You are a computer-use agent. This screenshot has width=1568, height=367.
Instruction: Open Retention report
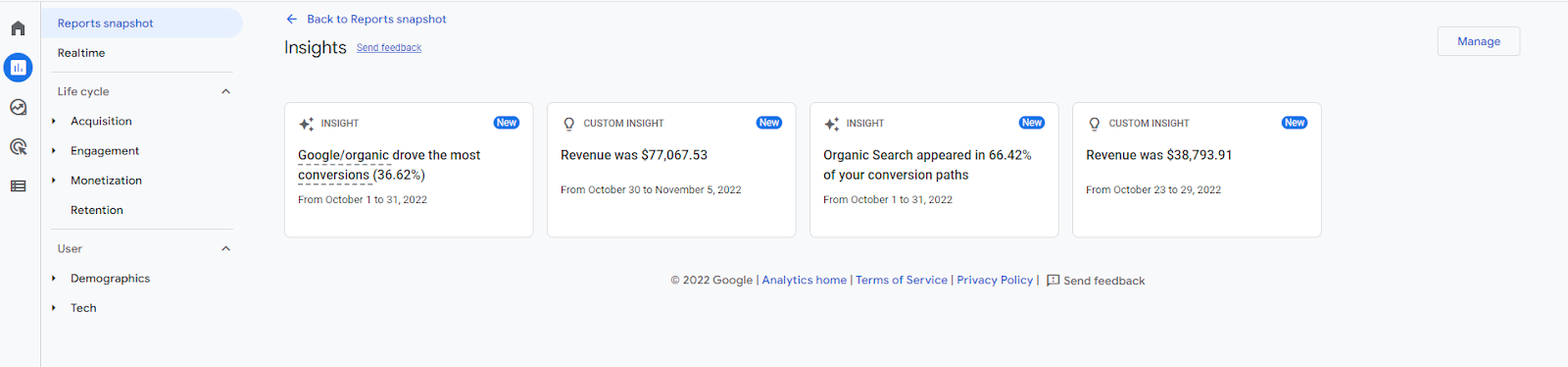point(97,210)
